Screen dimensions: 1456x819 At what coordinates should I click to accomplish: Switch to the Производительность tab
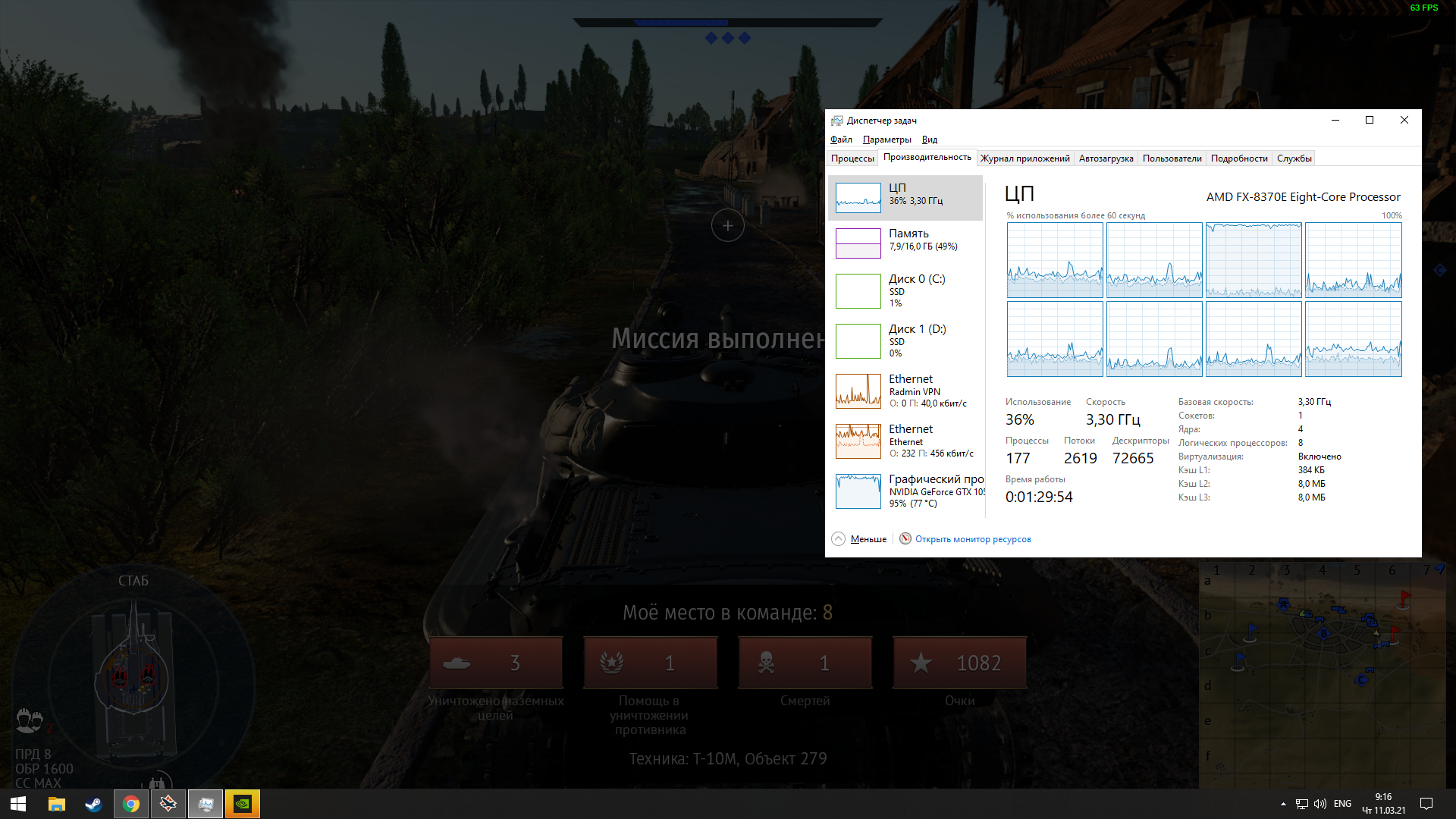pos(927,158)
